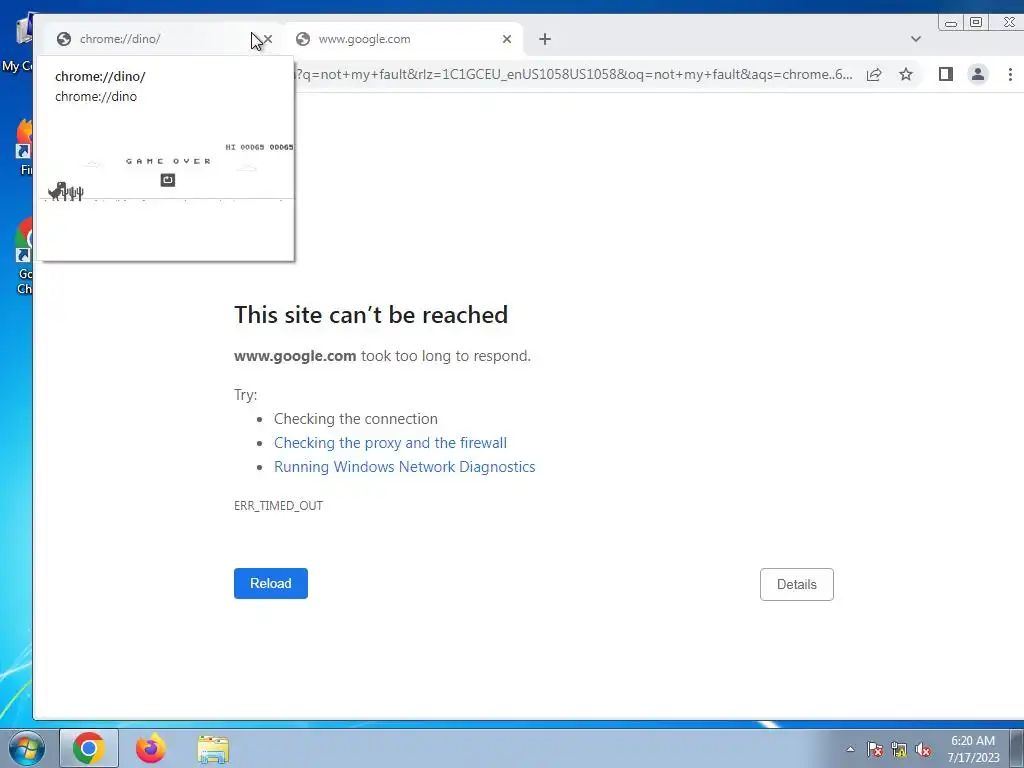The image size is (1024, 768).
Task: Click the dino game restart icon in preview
Action: pyautogui.click(x=168, y=180)
